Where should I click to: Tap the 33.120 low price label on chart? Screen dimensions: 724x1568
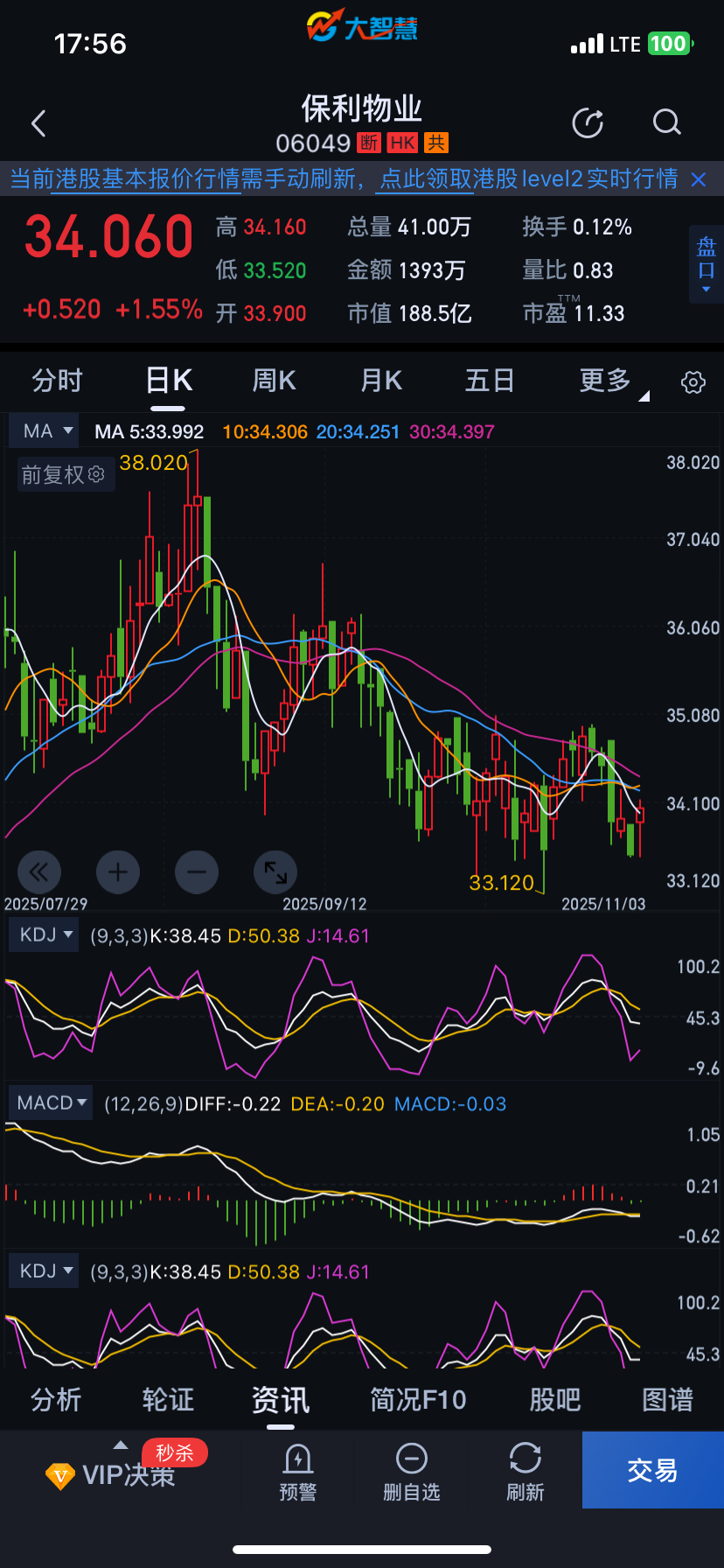click(502, 882)
